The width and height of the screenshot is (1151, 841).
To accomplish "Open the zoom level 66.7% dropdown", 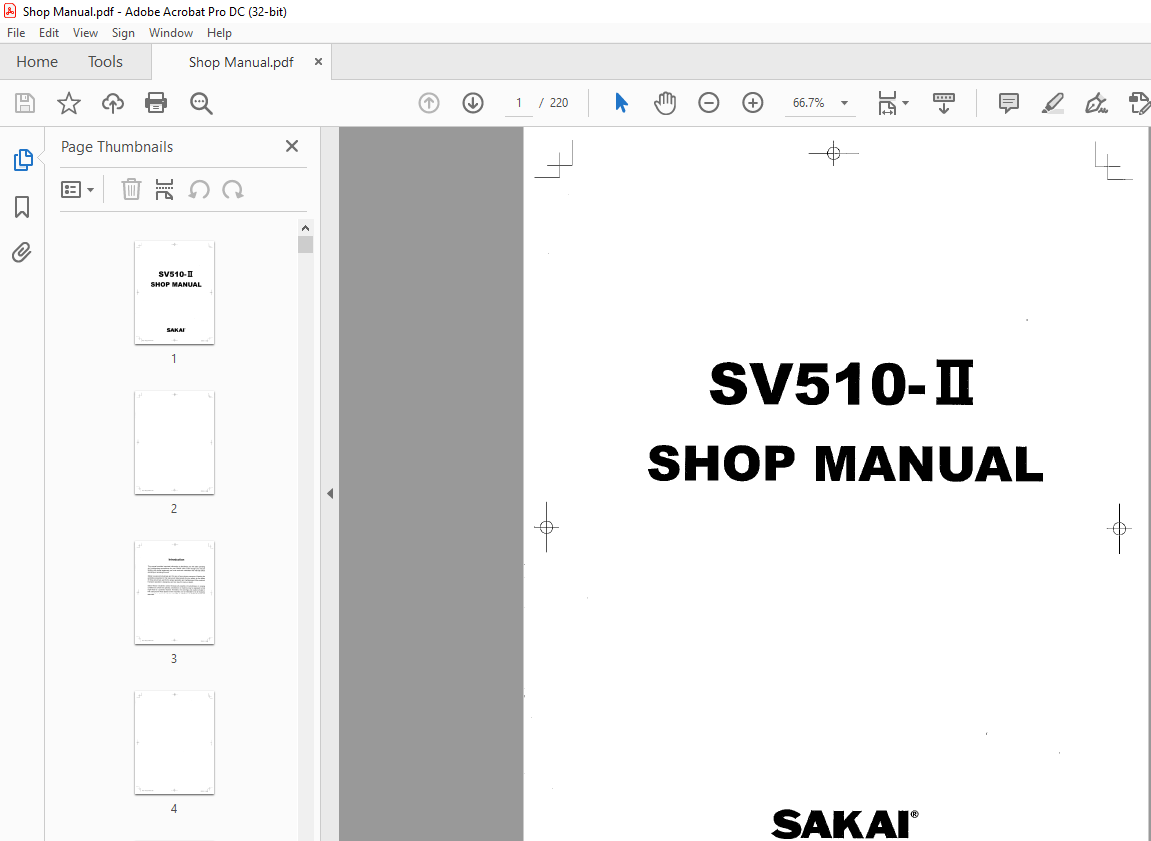I will [x=844, y=103].
